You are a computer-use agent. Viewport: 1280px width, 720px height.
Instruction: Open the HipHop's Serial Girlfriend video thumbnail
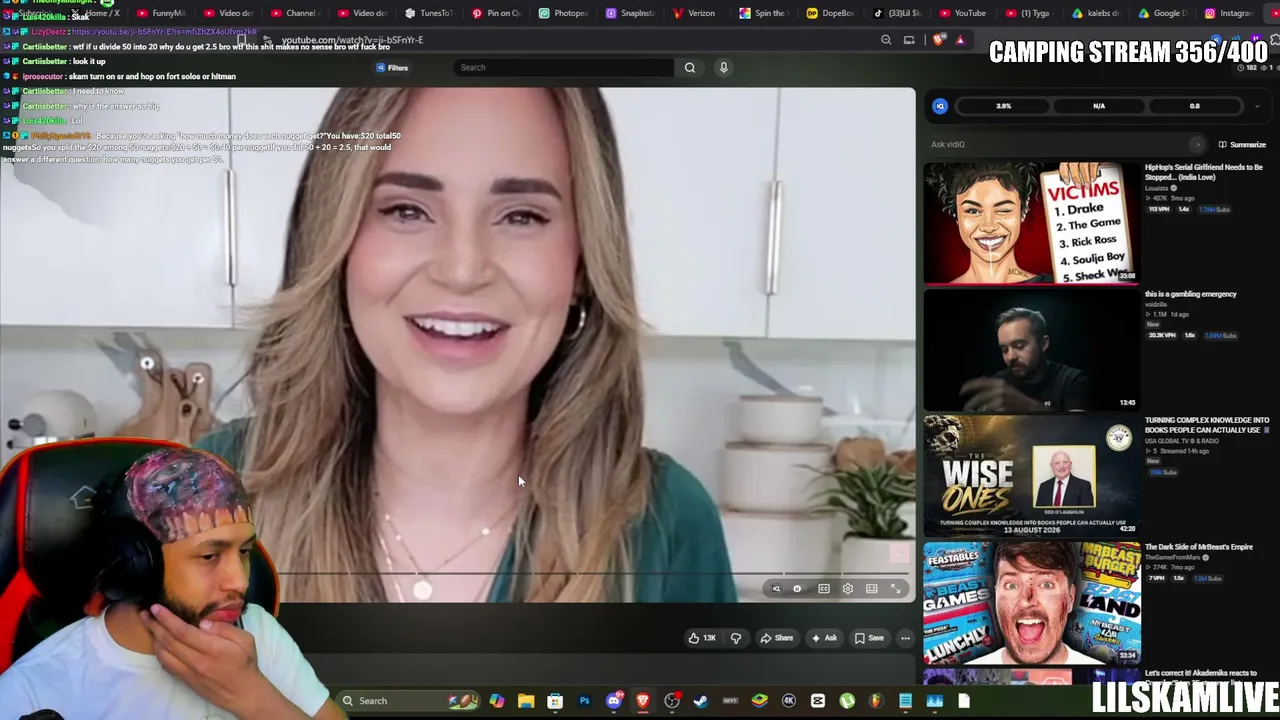[x=1031, y=223]
